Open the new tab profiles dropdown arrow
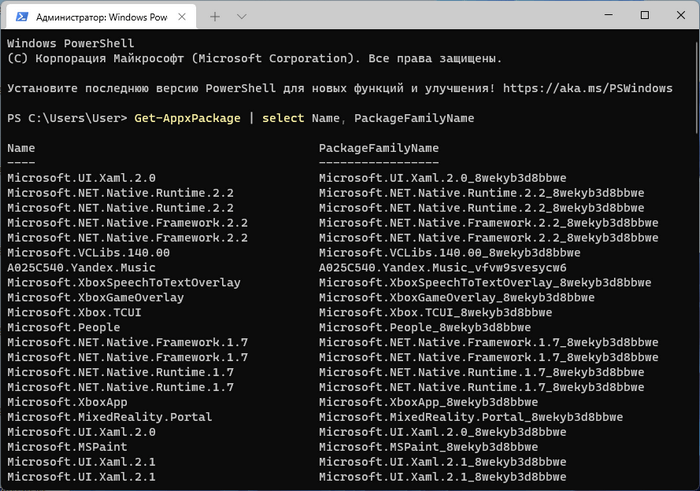Screen dimensions: 700x491 (x=242, y=17)
